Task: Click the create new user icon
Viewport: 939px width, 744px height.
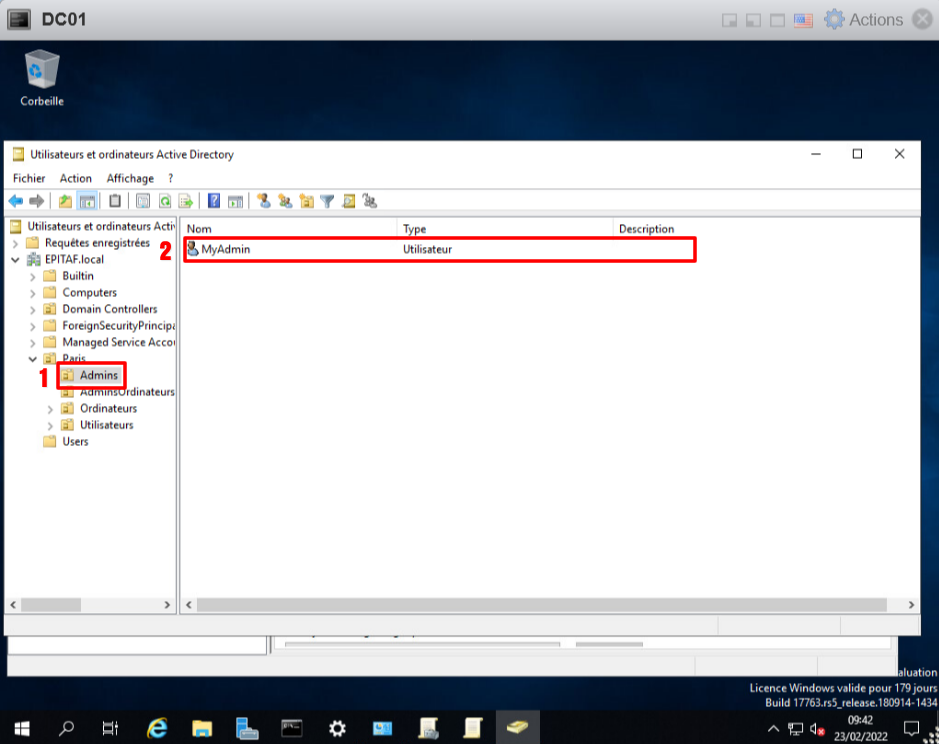Action: click(264, 201)
